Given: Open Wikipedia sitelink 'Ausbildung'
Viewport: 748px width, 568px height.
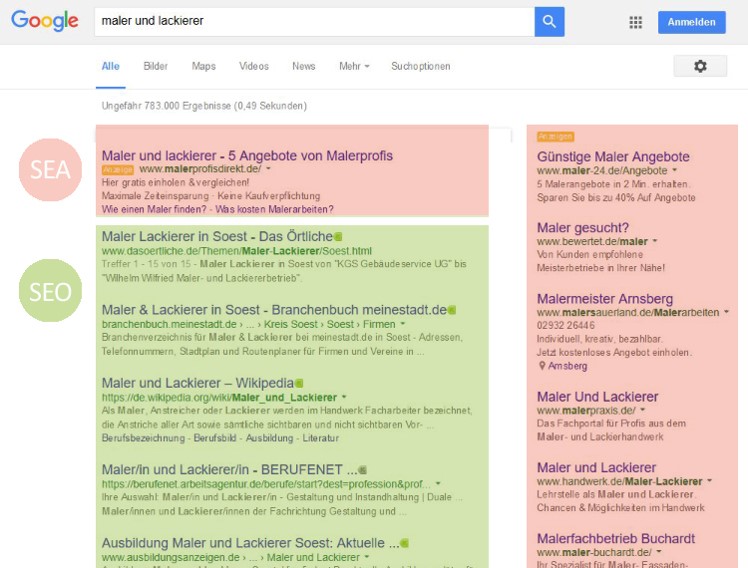Looking at the screenshot, I should [x=270, y=438].
